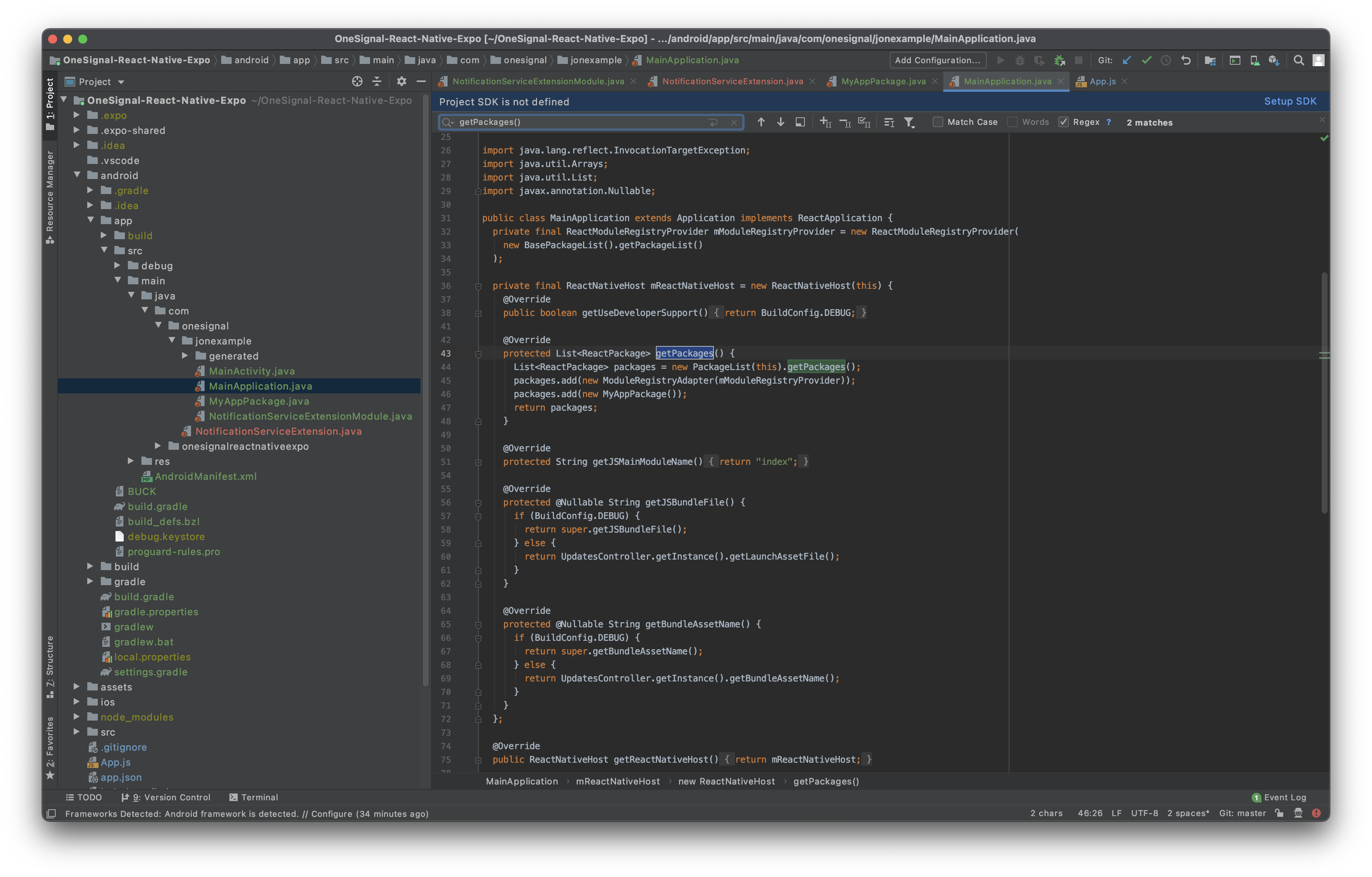
Task: Click Add Selection for Next Occurrence icon
Action: (825, 122)
